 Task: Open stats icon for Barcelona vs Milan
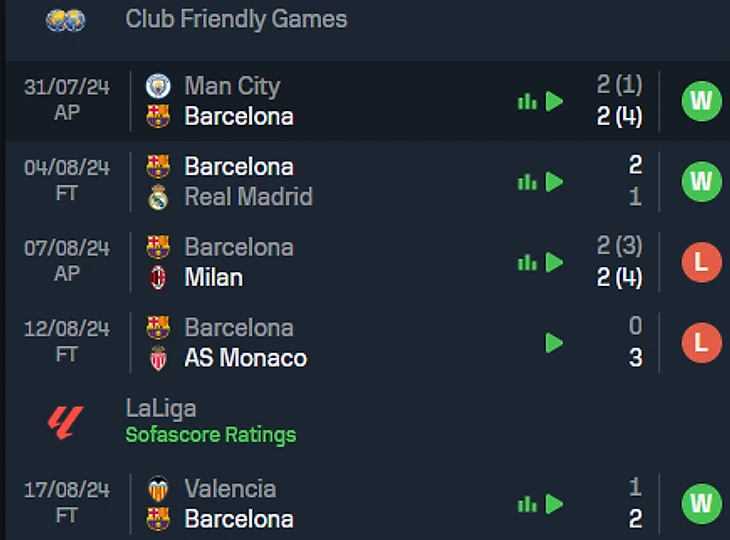[x=527, y=263]
